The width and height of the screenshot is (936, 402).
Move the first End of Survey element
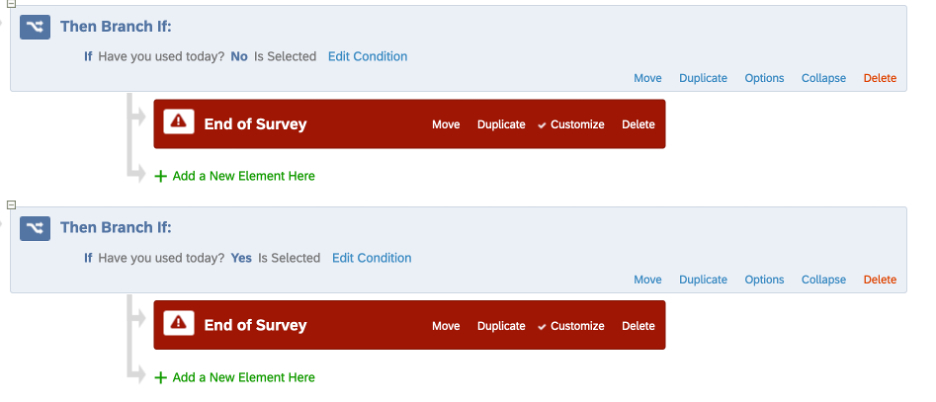click(446, 125)
